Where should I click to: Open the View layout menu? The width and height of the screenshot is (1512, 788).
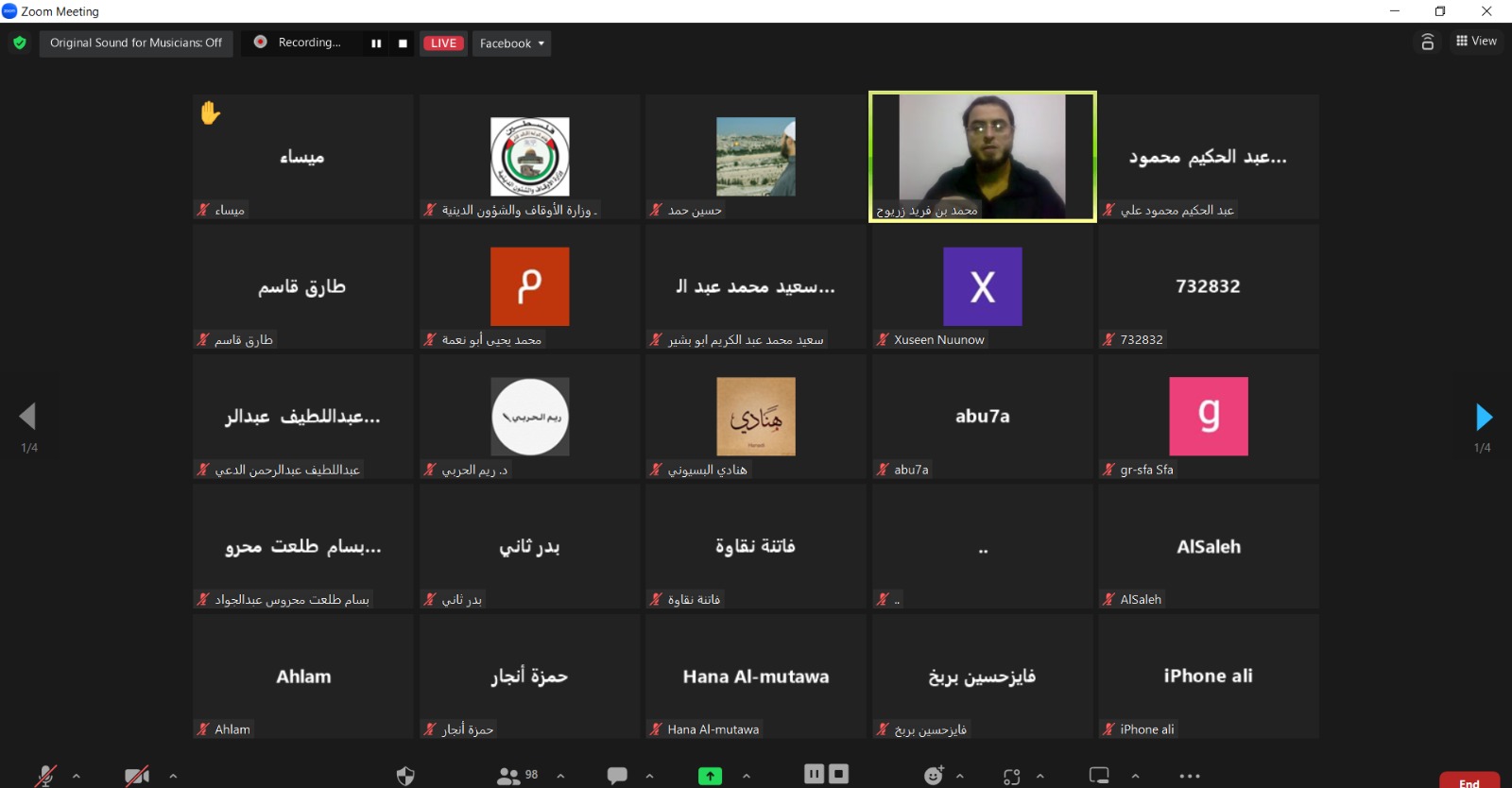[x=1476, y=42]
